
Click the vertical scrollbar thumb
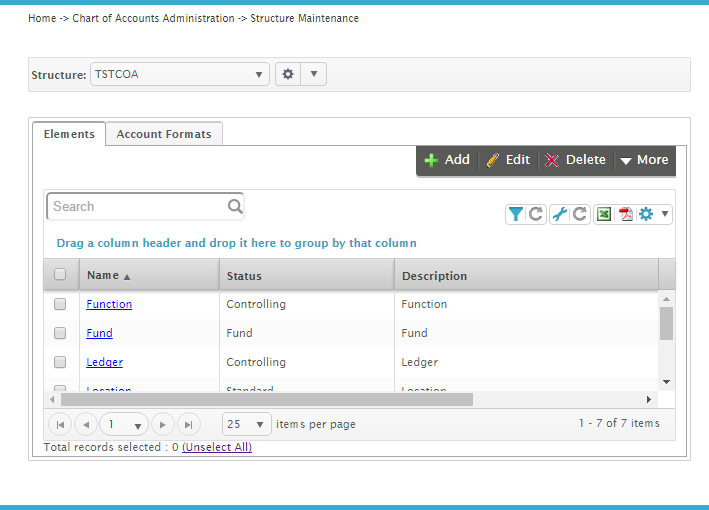[x=666, y=323]
